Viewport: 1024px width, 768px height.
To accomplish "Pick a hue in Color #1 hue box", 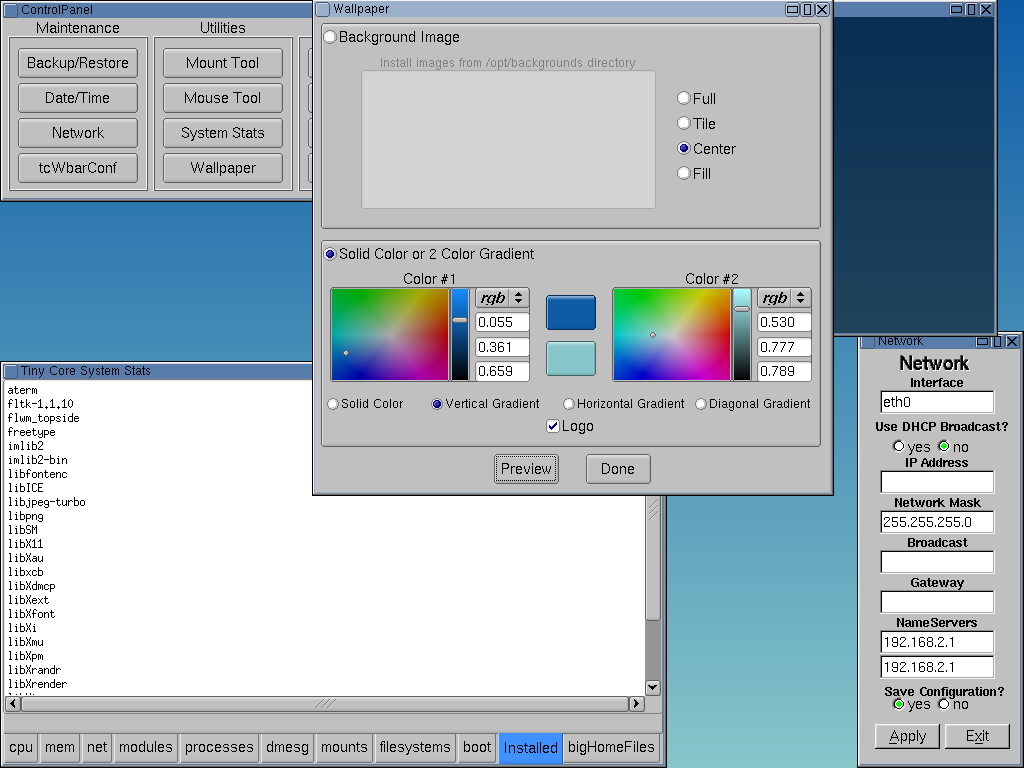I will tap(390, 334).
